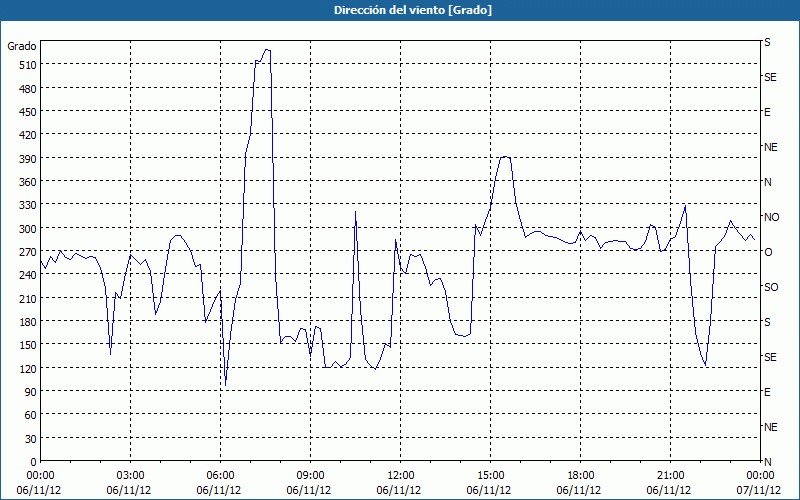Click the 03:00 time label
The image size is (800, 500).
pyautogui.click(x=130, y=476)
